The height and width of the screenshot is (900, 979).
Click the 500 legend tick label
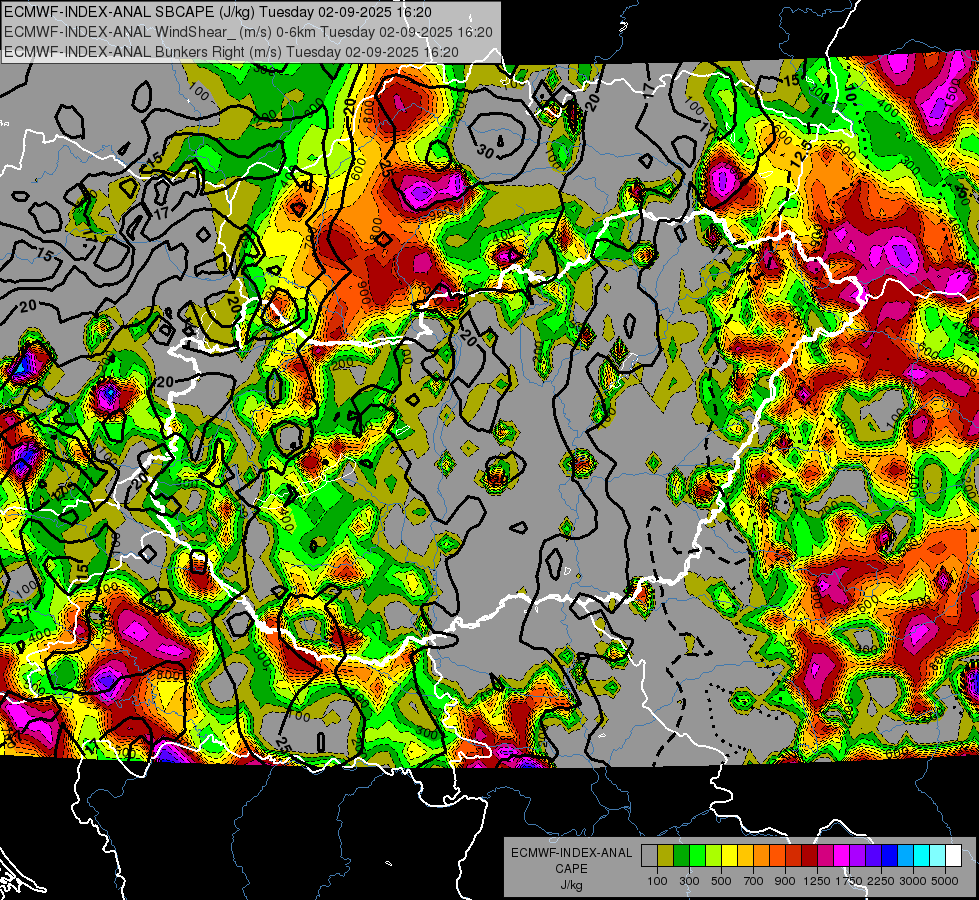721,881
